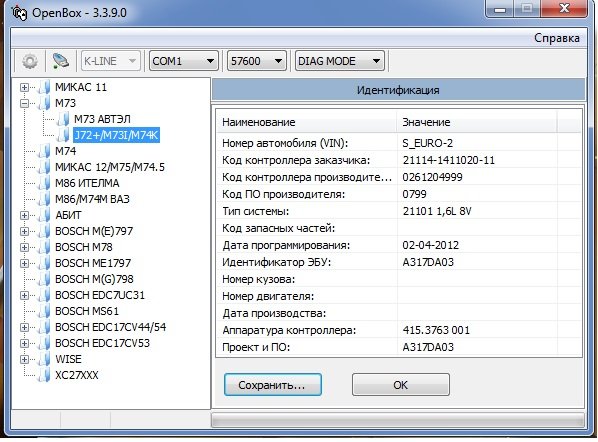Collapse the M73 tree node

click(x=24, y=103)
